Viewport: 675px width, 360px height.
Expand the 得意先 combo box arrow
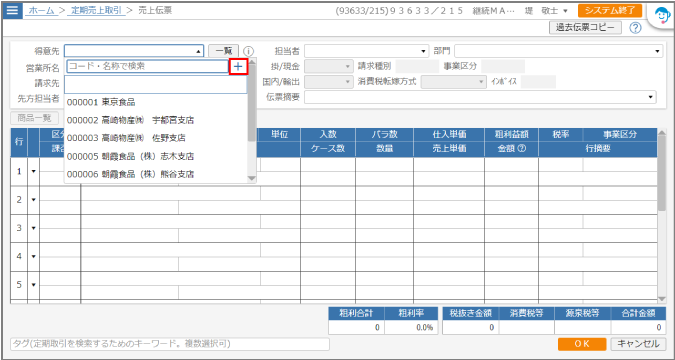198,51
